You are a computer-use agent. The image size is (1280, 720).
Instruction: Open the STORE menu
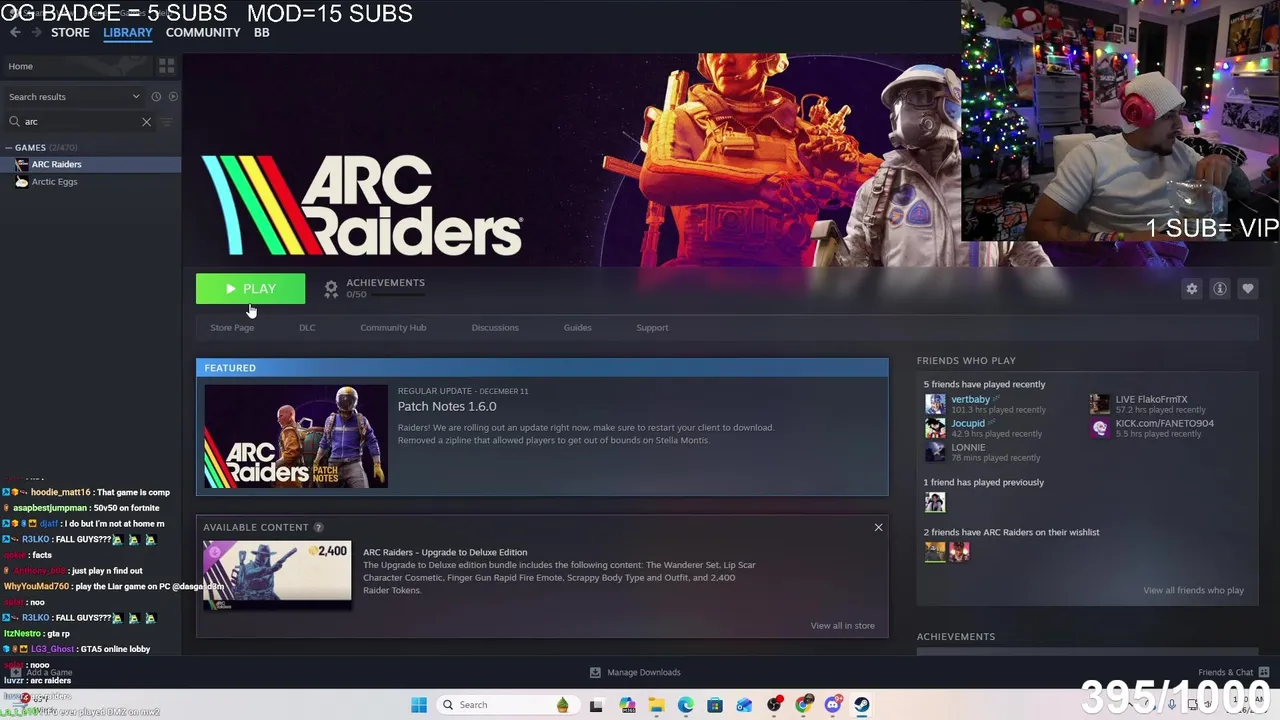point(70,33)
